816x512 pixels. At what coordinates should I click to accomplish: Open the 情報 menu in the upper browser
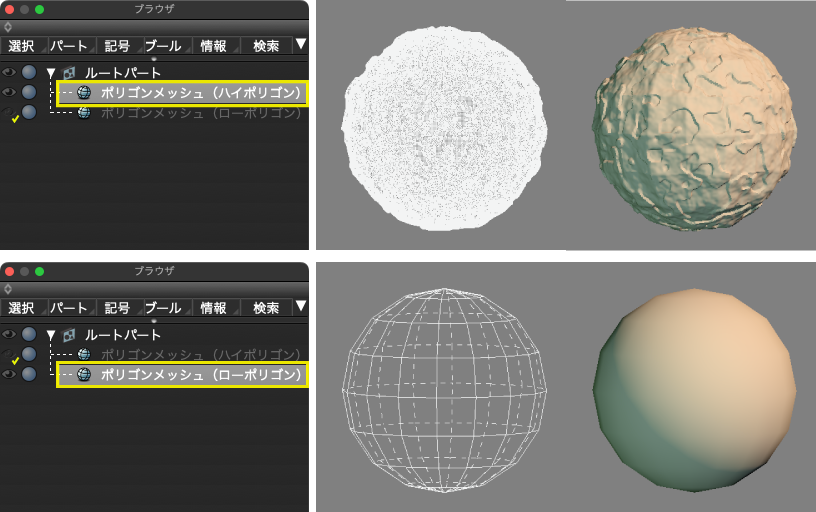coord(216,46)
